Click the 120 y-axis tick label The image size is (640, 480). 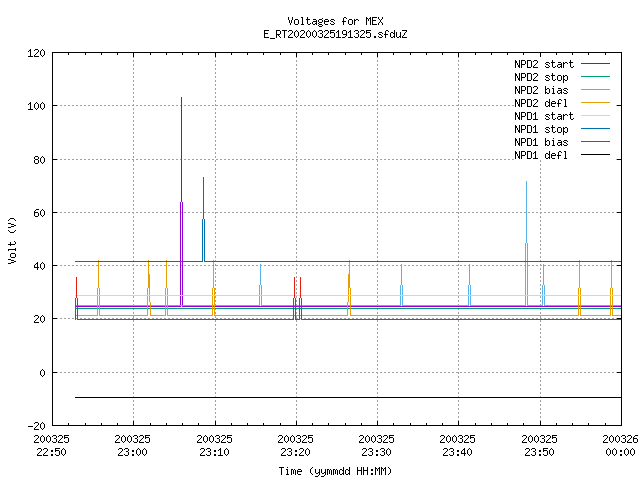tap(36, 53)
